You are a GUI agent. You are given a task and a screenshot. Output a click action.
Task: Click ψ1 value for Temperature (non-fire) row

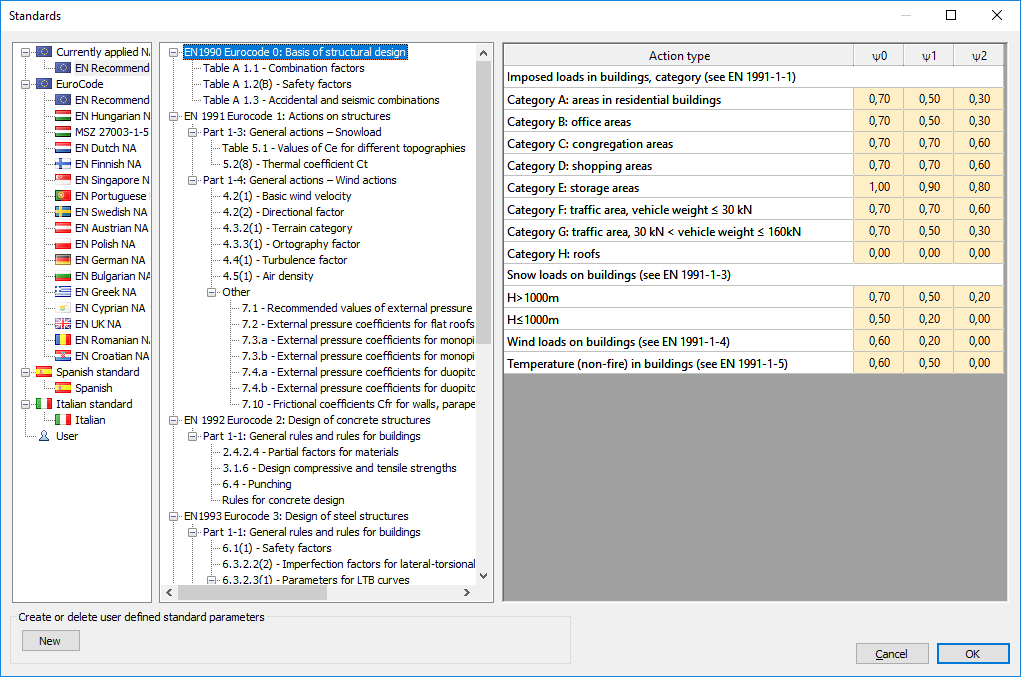[929, 363]
